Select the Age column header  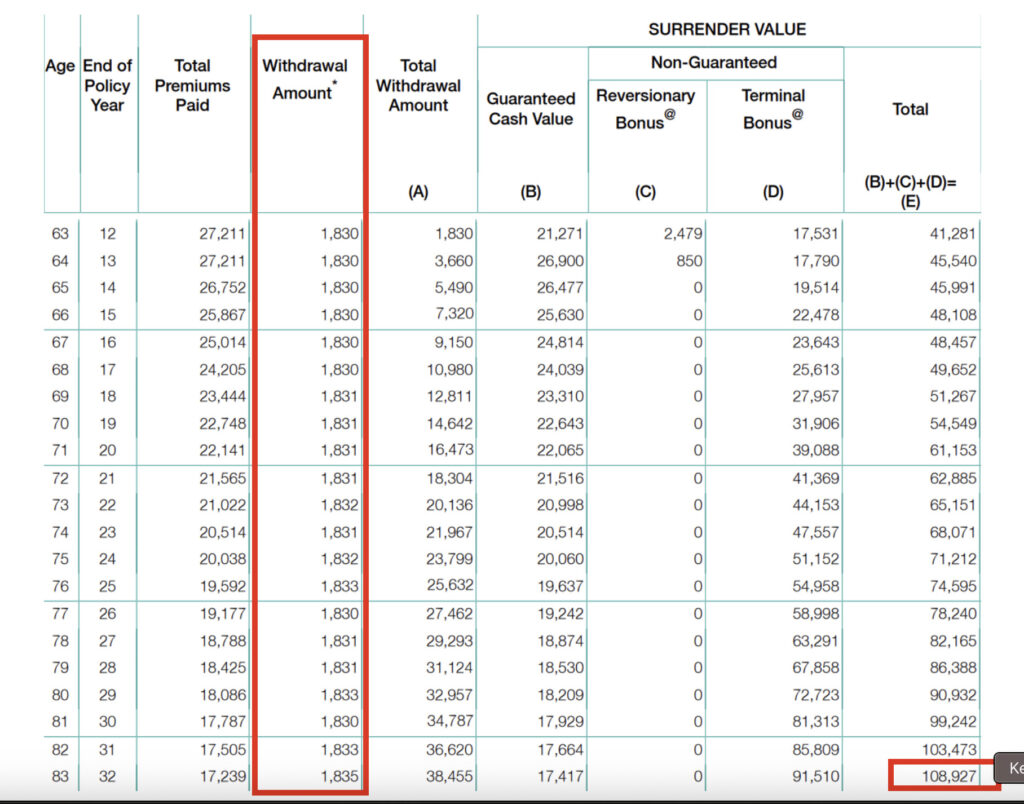60,66
